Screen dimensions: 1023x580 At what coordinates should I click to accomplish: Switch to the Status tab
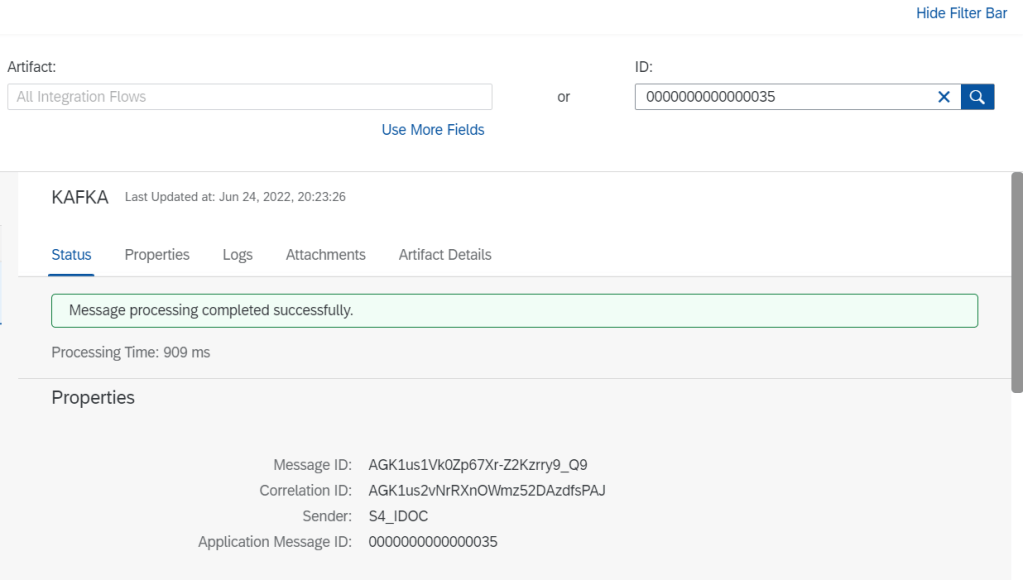pos(71,255)
